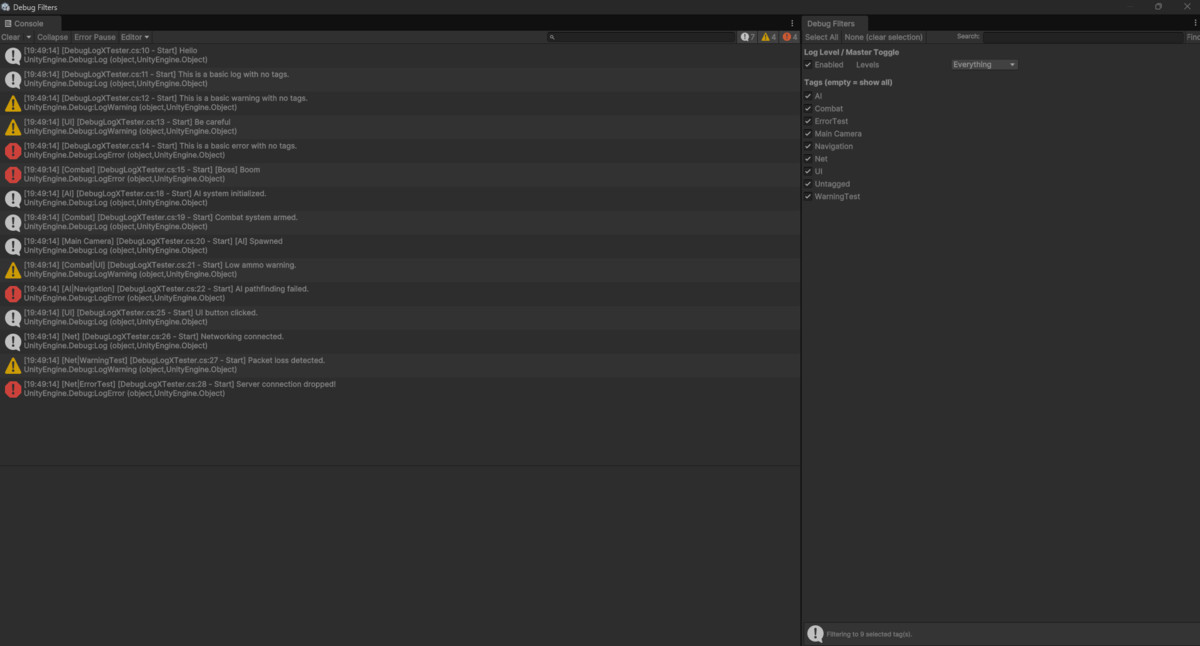This screenshot has width=1200, height=646.
Task: Uncheck the Combat tag filter
Action: 808,108
